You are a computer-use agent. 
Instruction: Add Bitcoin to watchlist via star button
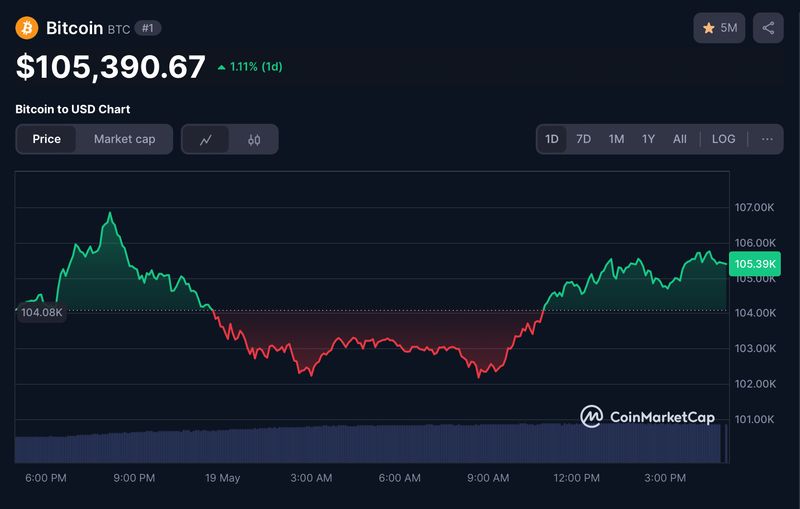(x=719, y=28)
